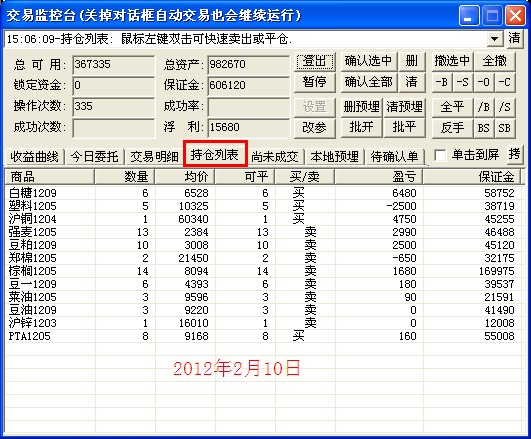This screenshot has height=439, width=531.
Task: Click the SB reverse button
Action: [505, 128]
